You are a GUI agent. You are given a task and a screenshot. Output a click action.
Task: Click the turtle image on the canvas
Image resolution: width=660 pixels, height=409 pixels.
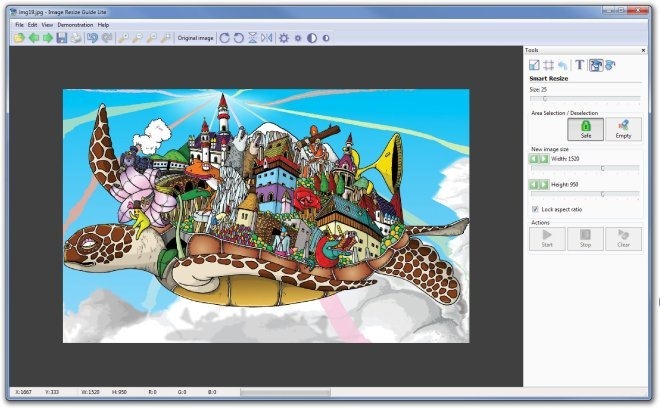coord(266,216)
